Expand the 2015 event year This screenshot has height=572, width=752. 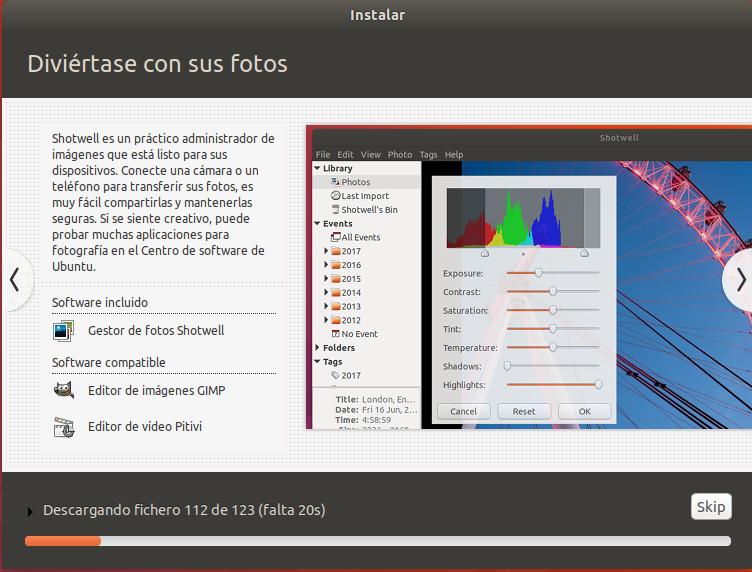coord(326,279)
